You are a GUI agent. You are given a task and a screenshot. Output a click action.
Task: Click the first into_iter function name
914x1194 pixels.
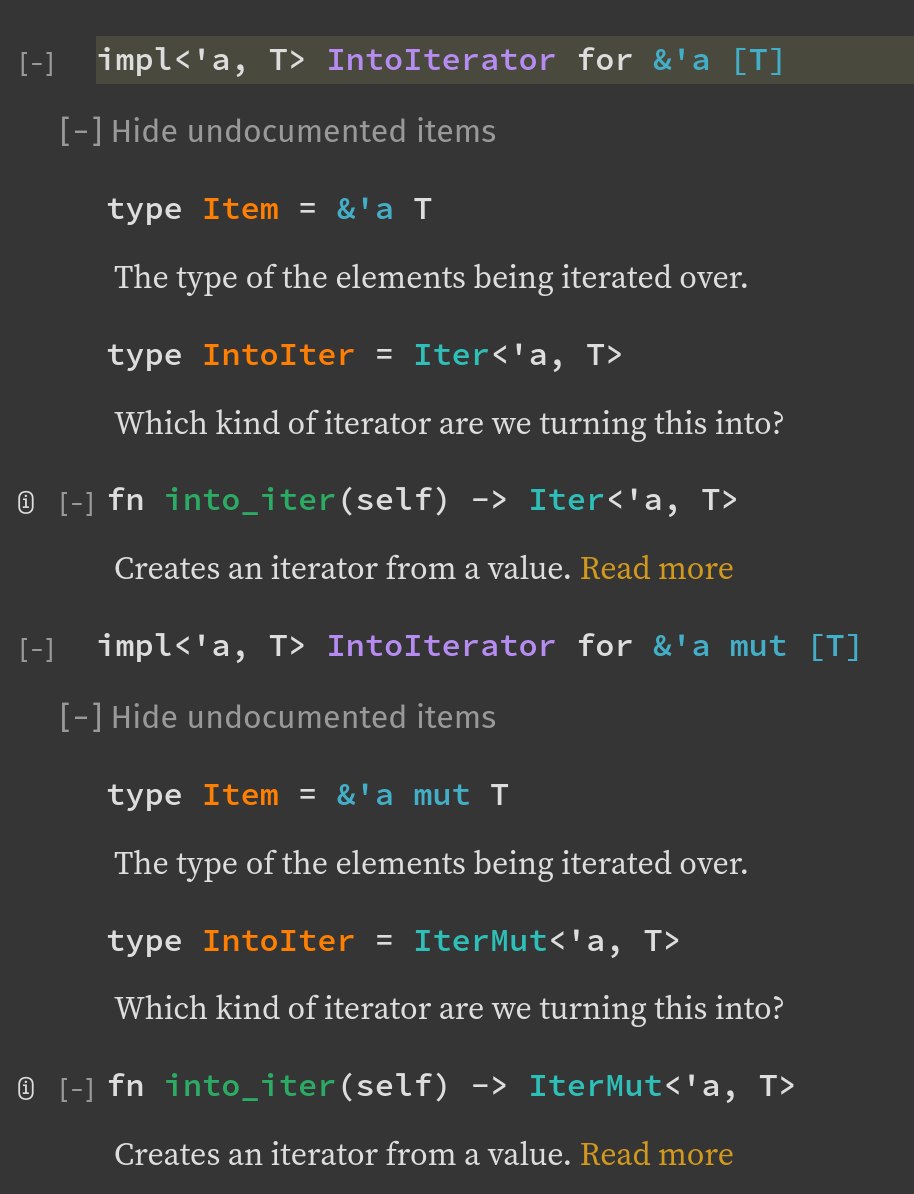coord(250,500)
